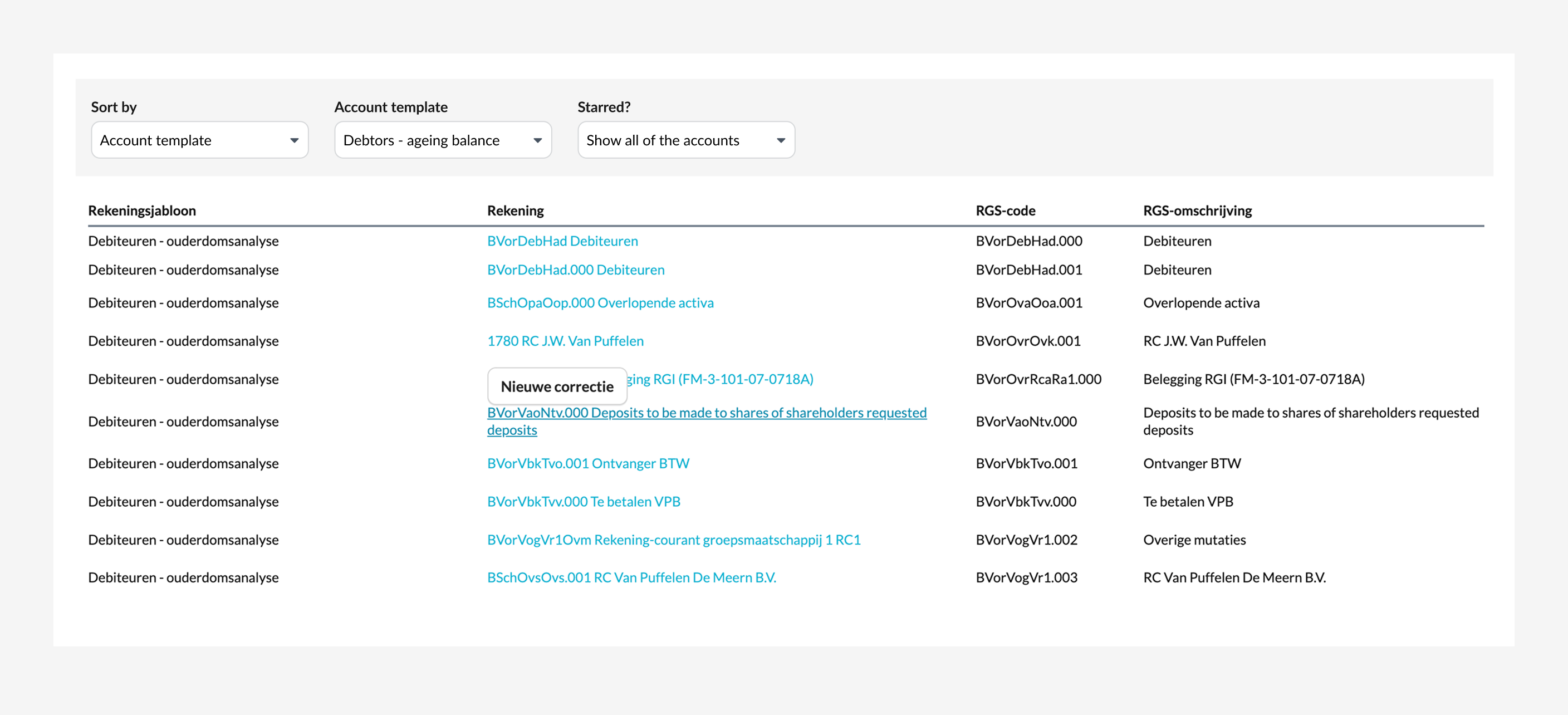This screenshot has height=715, width=1568.
Task: Click the Nieuwe correctie tooltip button
Action: 556,386
